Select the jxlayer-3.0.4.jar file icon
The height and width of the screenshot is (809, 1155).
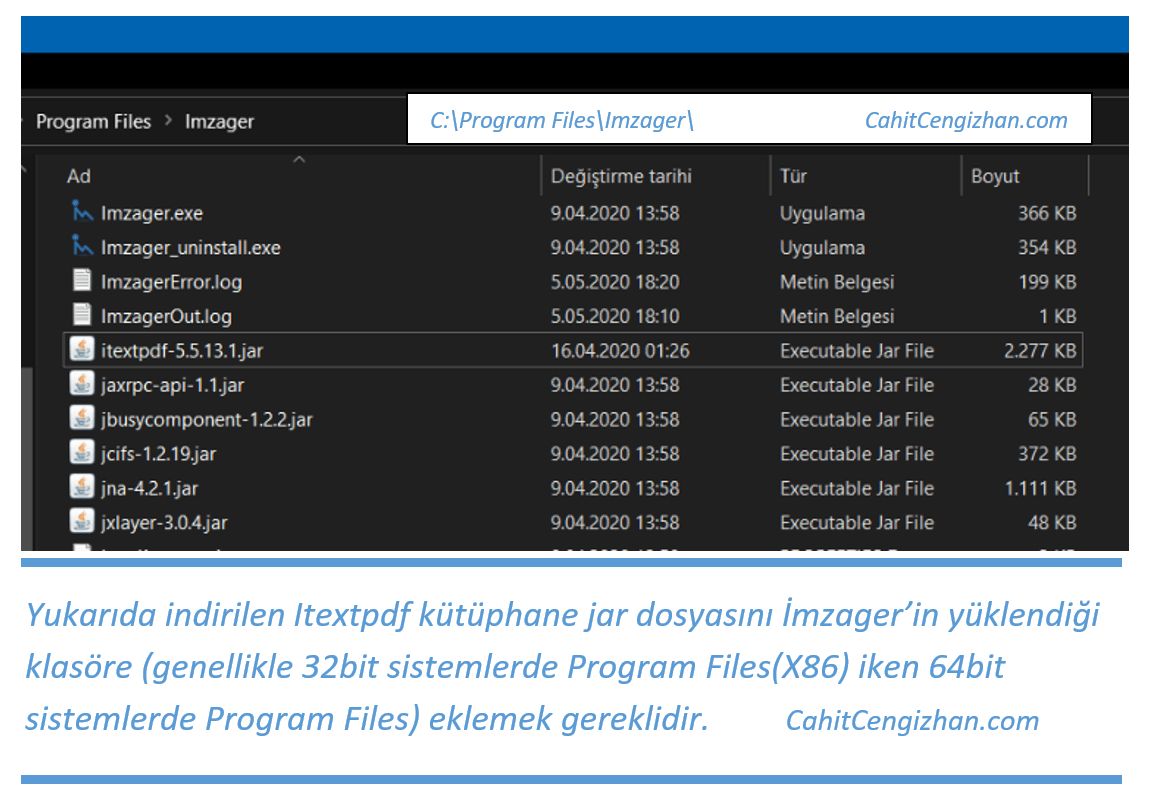click(x=83, y=522)
